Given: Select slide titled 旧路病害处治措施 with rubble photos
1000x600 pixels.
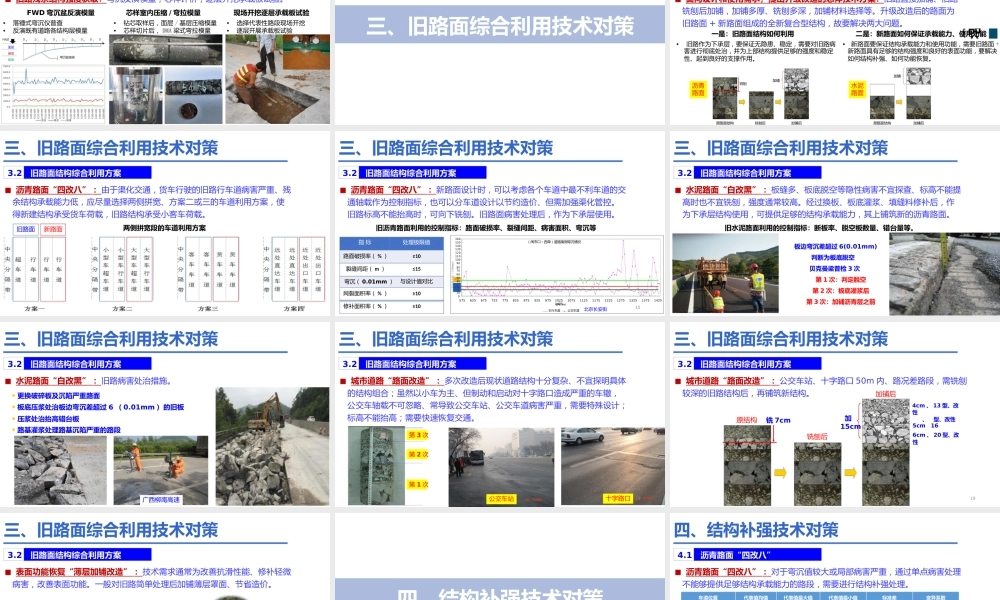Looking at the screenshot, I should tap(165, 414).
